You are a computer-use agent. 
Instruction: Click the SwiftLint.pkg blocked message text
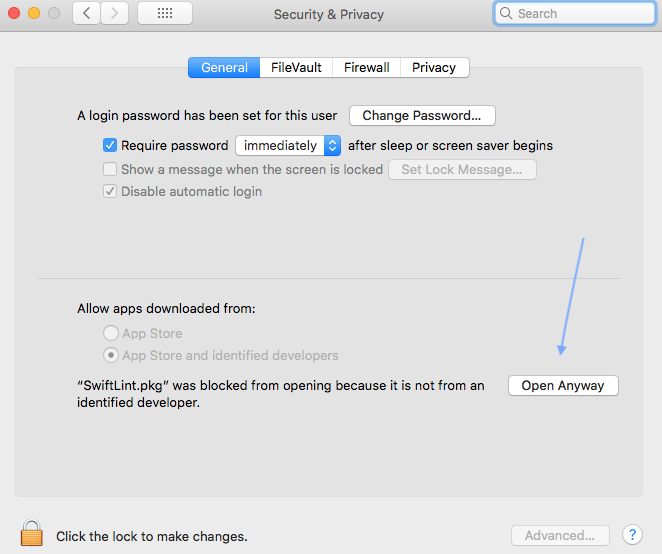[x=281, y=394]
